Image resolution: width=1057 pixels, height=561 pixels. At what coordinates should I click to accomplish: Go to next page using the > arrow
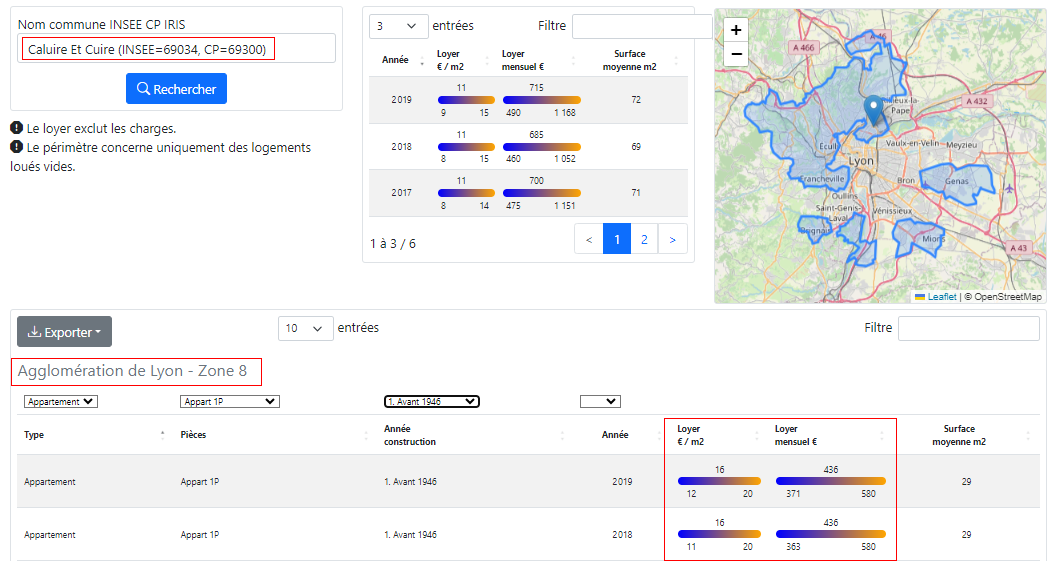pyautogui.click(x=673, y=240)
